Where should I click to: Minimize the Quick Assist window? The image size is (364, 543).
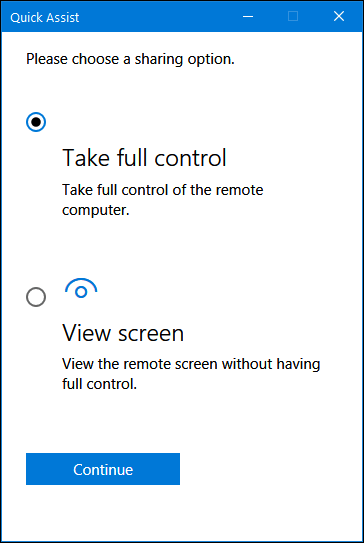tap(248, 16)
